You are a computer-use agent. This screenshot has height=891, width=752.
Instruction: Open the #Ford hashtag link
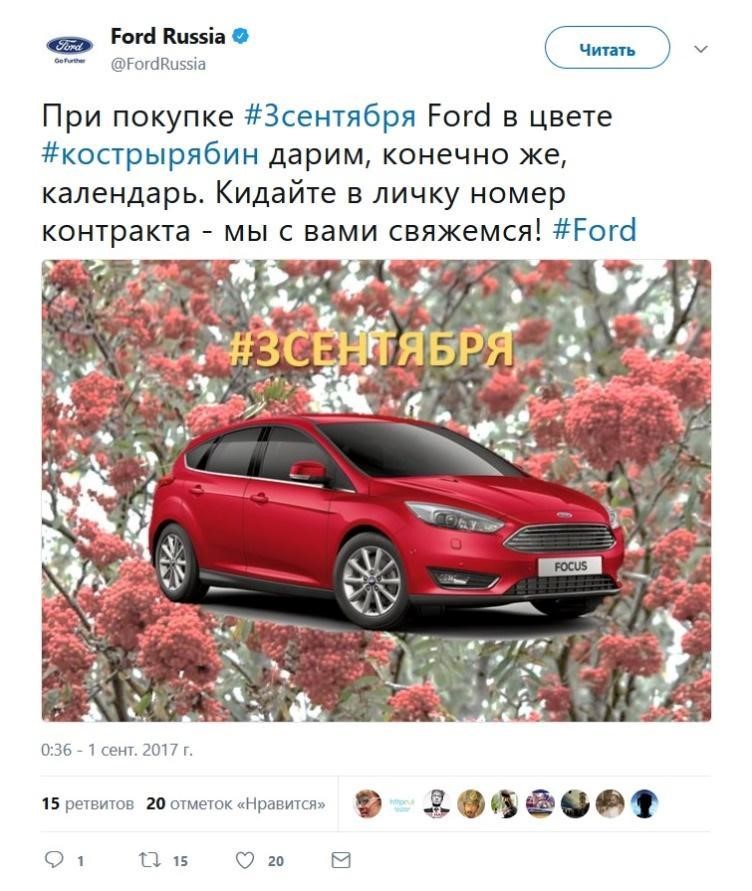[x=595, y=230]
